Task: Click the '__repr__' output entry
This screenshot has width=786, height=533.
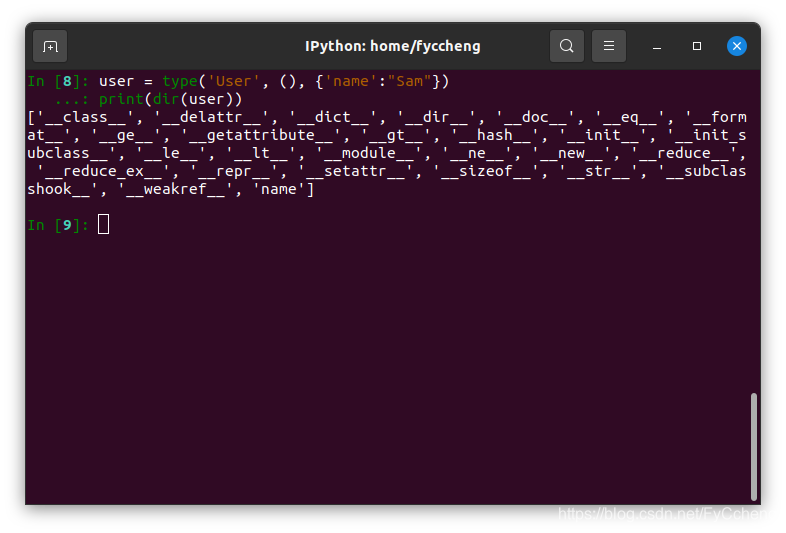Action: click(234, 171)
